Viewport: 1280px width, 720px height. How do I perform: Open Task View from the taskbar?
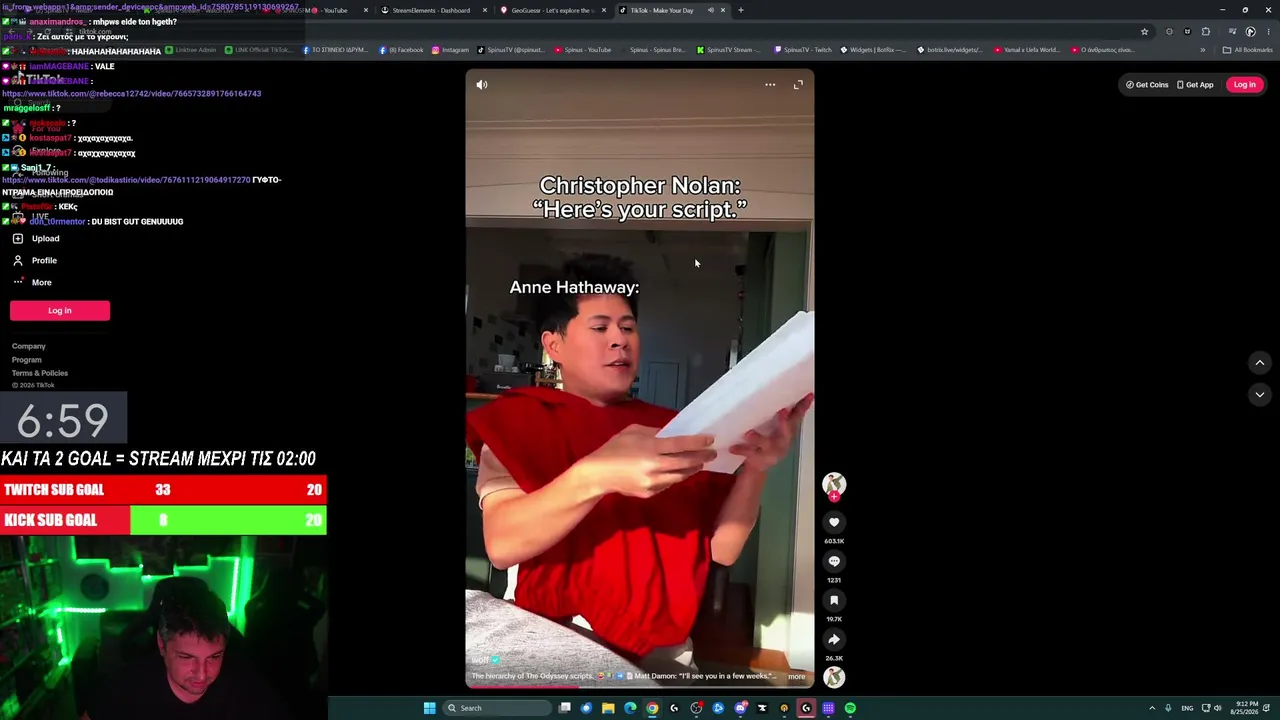pos(564,708)
